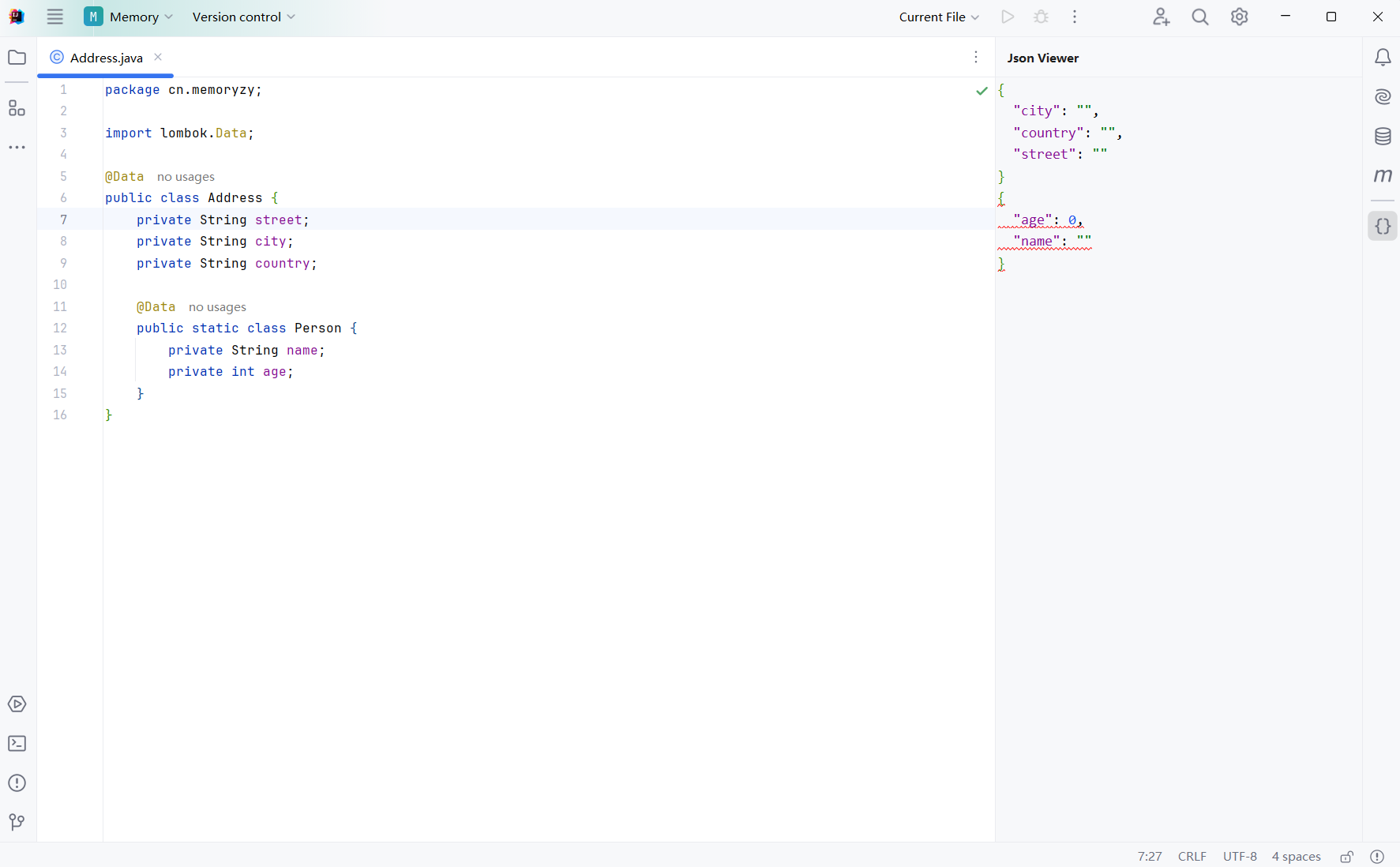Click the "age": 0 entry in Json Viewer

[1048, 220]
